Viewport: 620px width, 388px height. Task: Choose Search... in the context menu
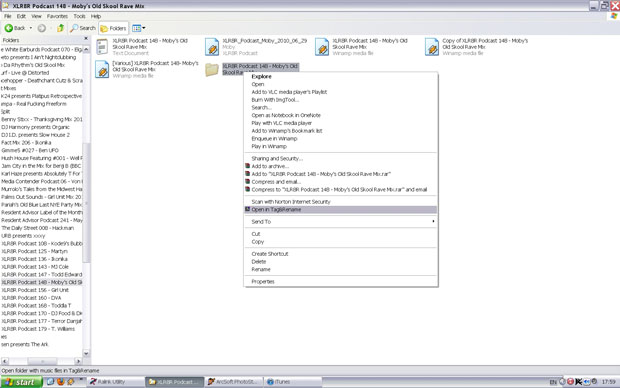[x=341, y=108]
